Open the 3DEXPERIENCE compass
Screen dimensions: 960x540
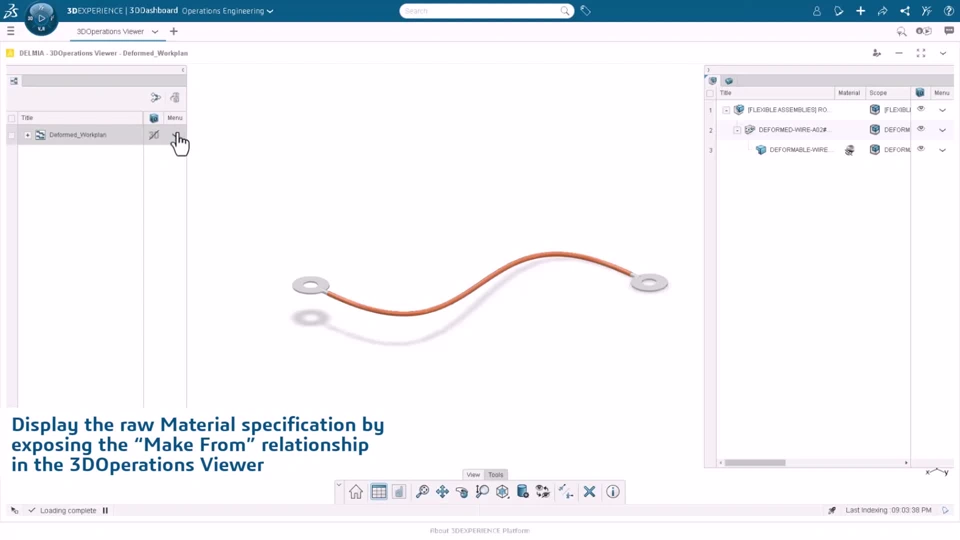click(x=41, y=18)
